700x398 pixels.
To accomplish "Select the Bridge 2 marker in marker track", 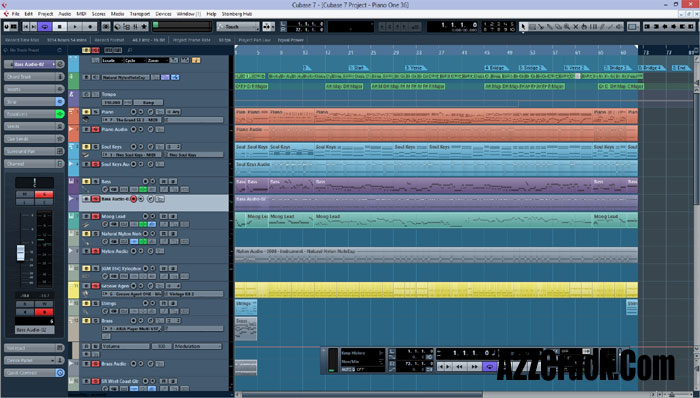I will click(532, 68).
